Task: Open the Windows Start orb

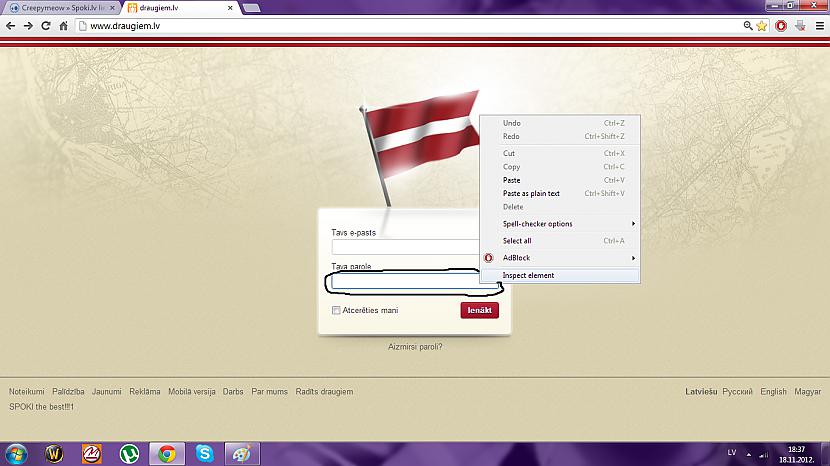Action: pyautogui.click(x=16, y=454)
